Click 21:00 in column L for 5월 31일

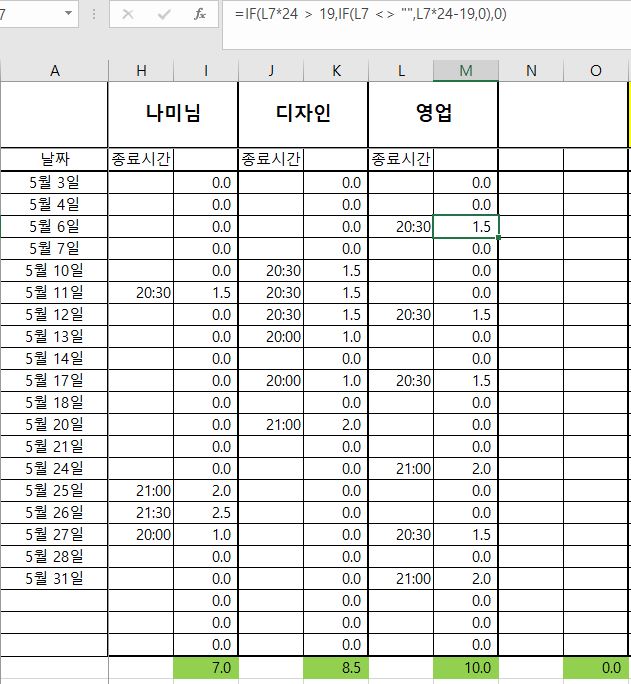pyautogui.click(x=401, y=578)
